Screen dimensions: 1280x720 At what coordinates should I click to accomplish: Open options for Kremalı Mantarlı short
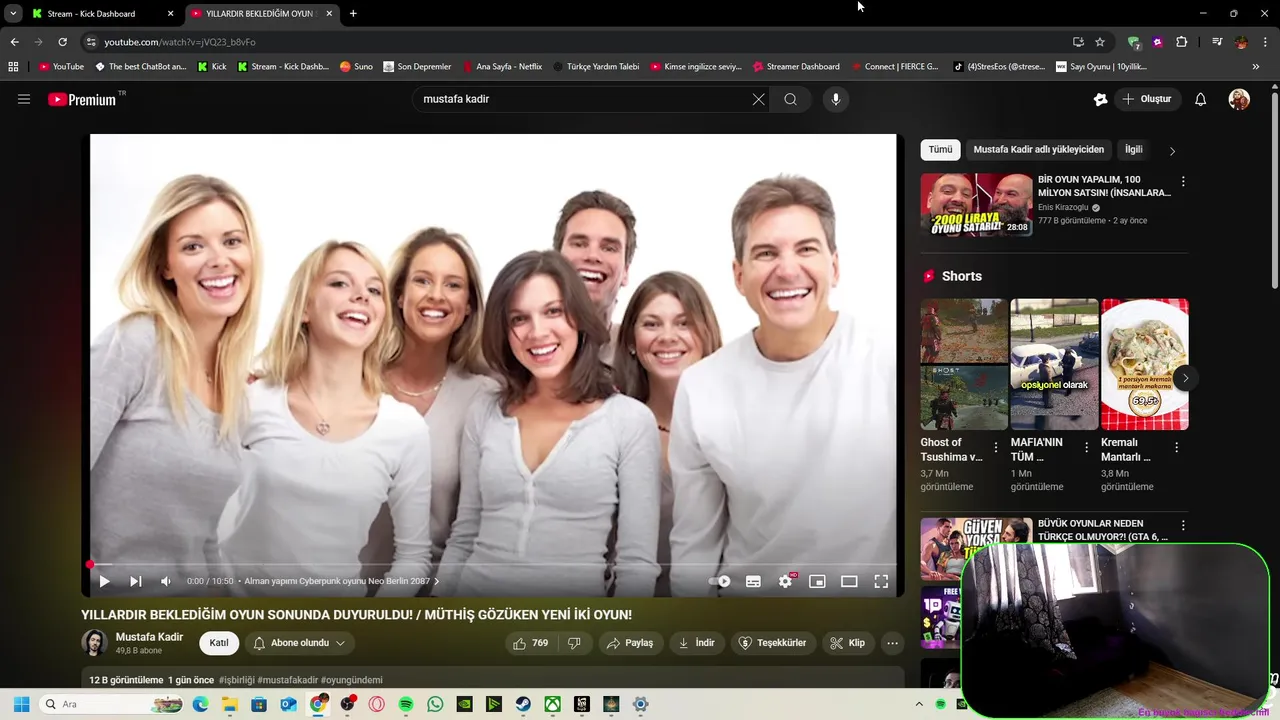tap(1177, 447)
